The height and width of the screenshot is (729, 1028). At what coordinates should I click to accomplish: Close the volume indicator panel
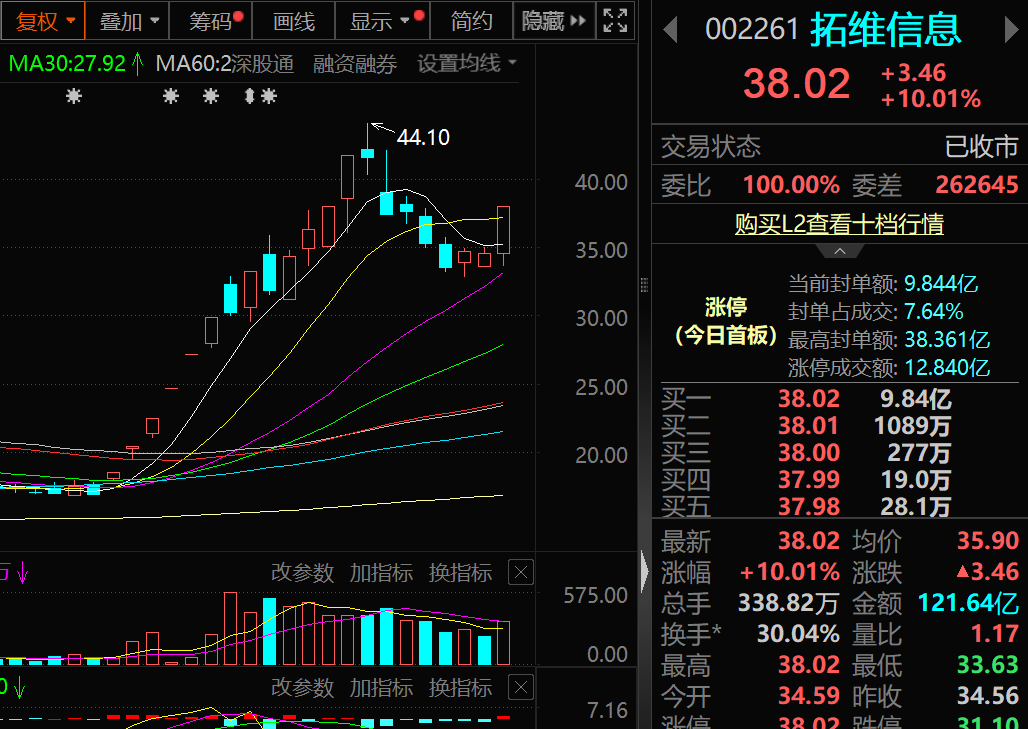(x=521, y=572)
